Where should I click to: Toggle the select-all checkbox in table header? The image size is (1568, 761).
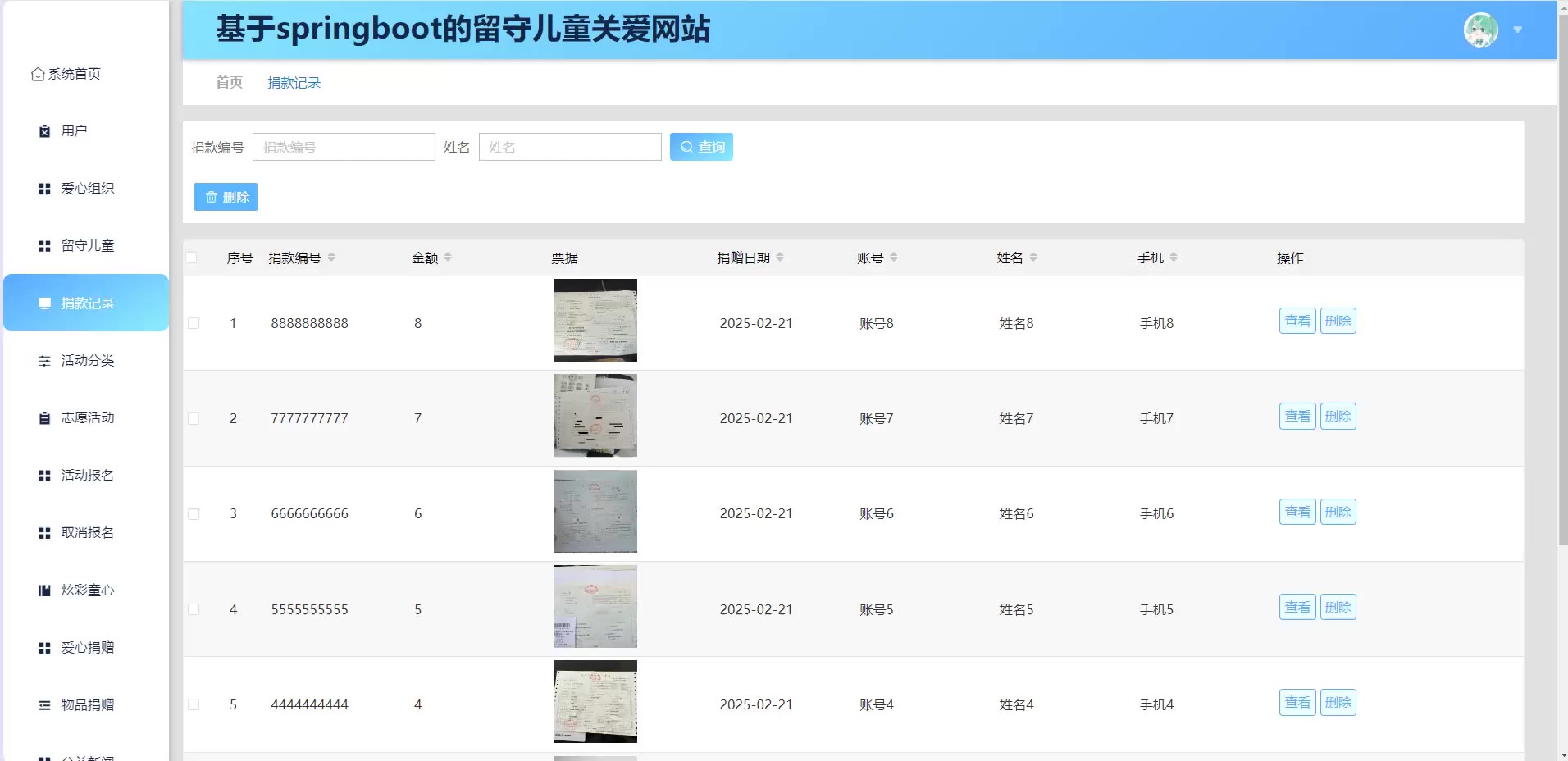(191, 257)
